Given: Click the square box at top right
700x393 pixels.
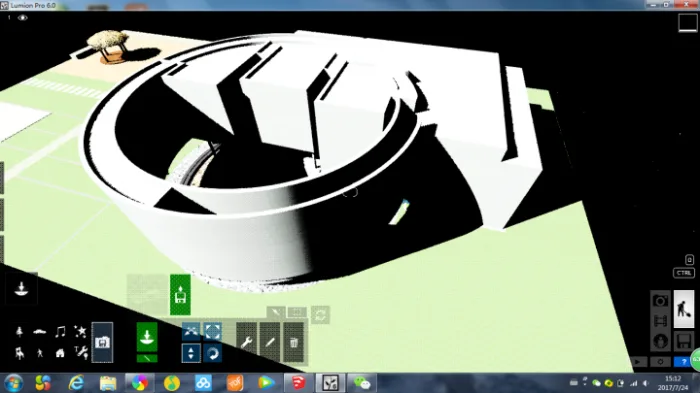Looking at the screenshot, I should pyautogui.click(x=687, y=23).
